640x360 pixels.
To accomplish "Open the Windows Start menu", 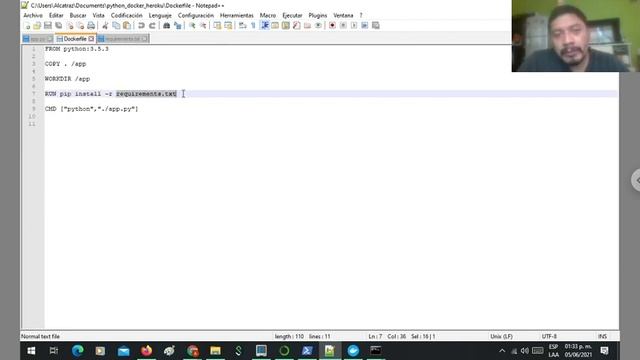I will pos(31,351).
